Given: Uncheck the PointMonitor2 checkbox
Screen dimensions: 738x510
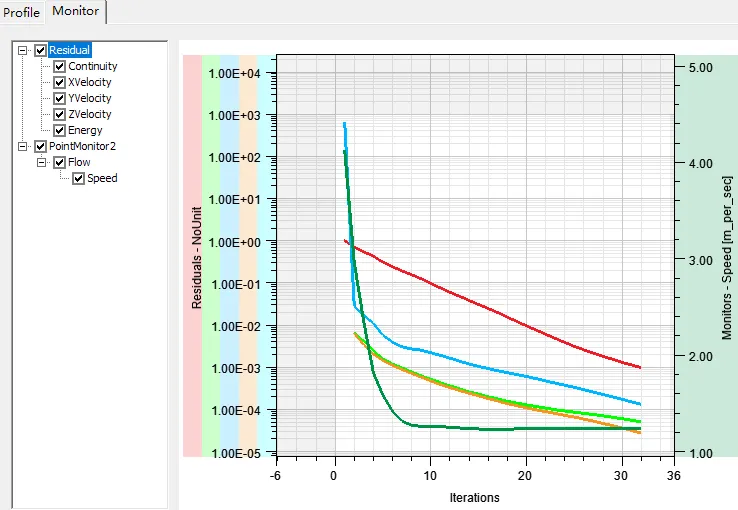Looking at the screenshot, I should coord(40,146).
